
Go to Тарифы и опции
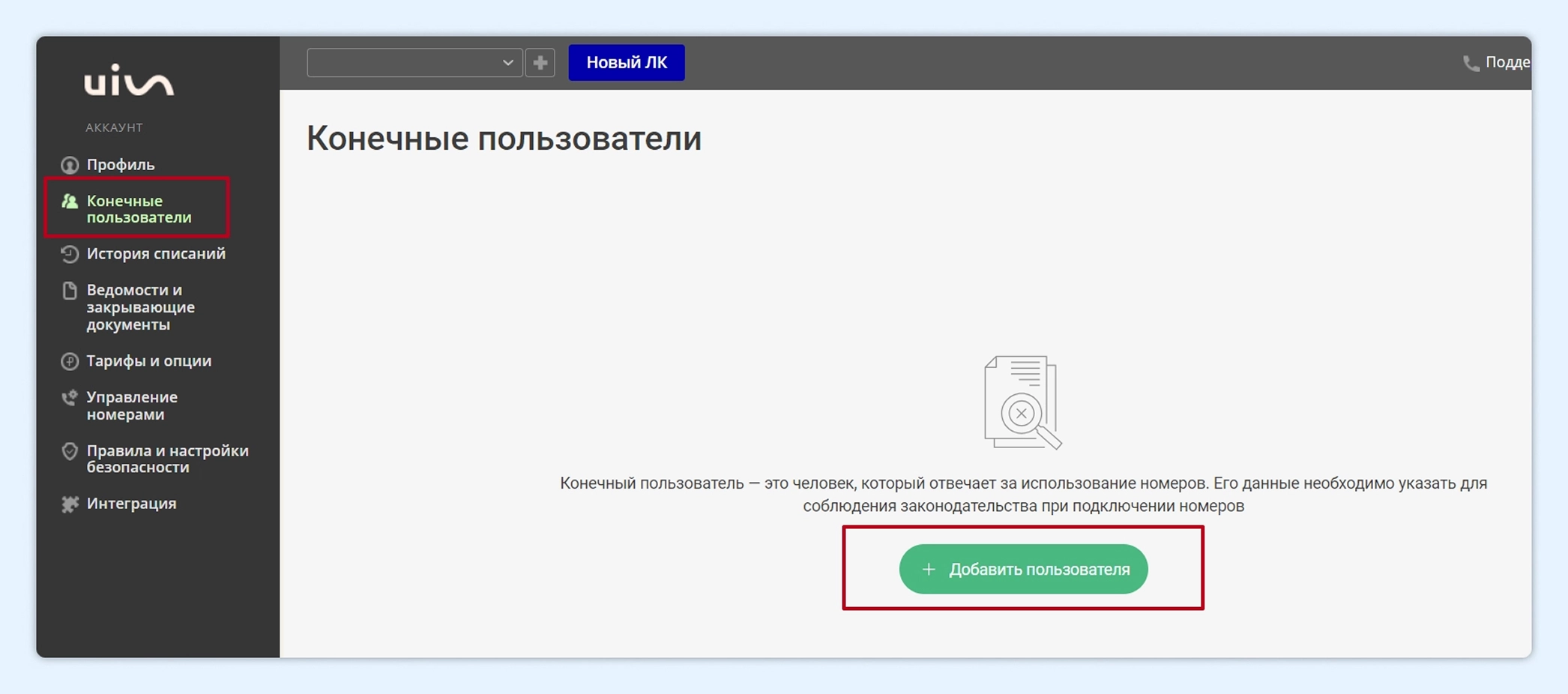[148, 361]
